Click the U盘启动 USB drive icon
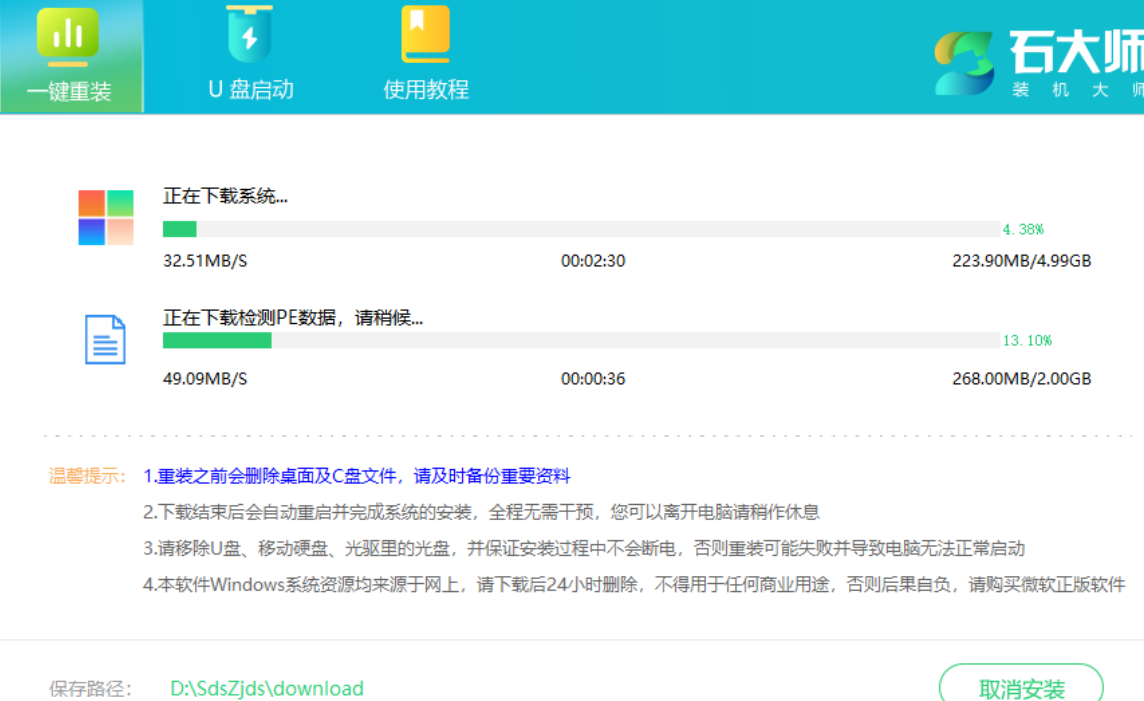 [249, 35]
